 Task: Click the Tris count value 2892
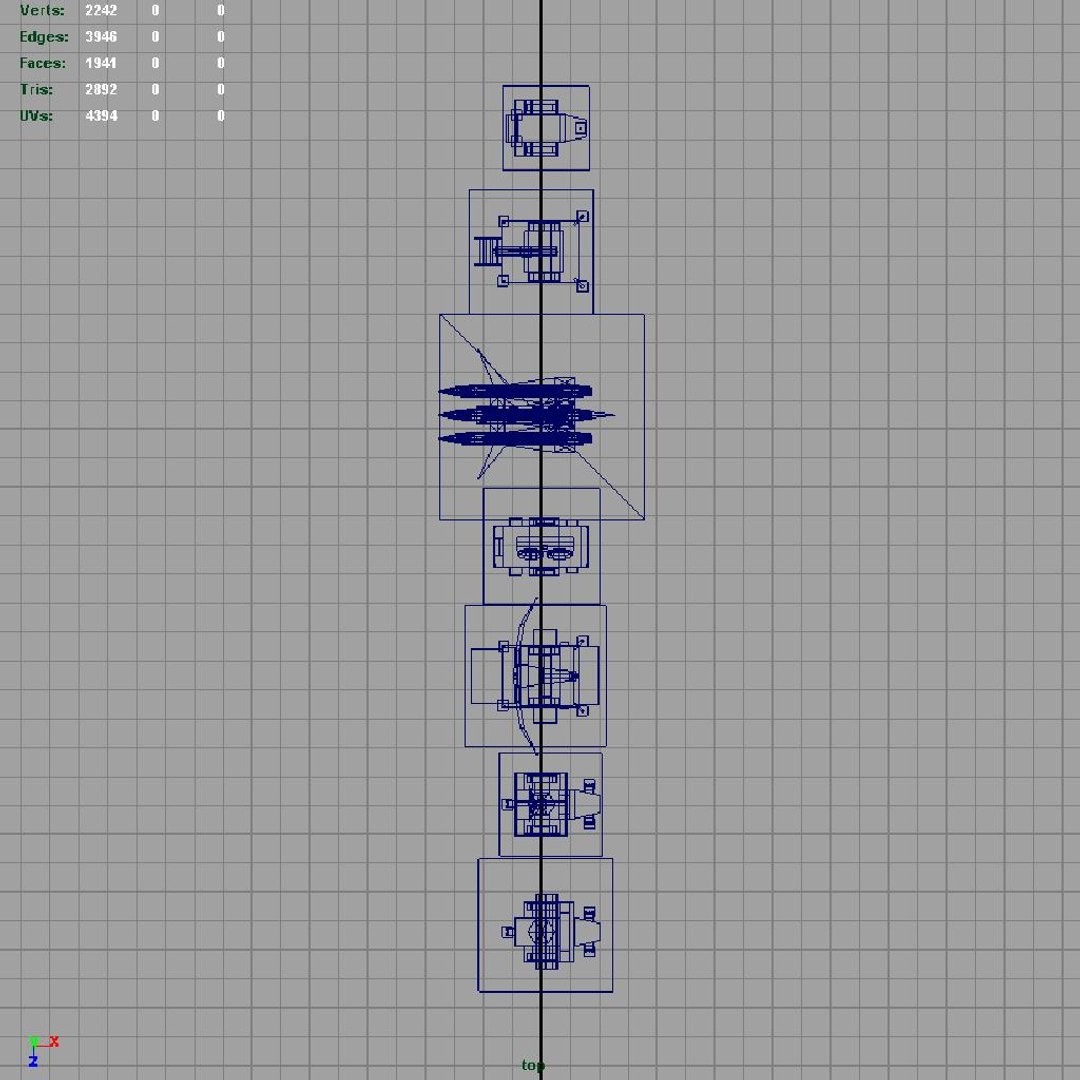(101, 89)
